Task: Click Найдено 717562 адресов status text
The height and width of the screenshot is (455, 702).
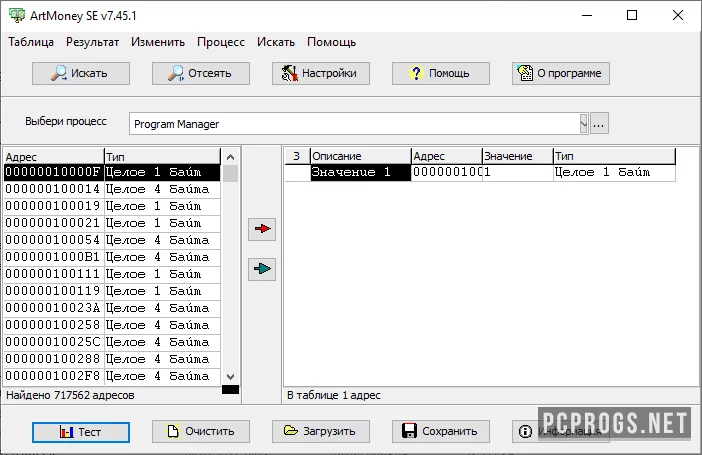Action: click(70, 395)
